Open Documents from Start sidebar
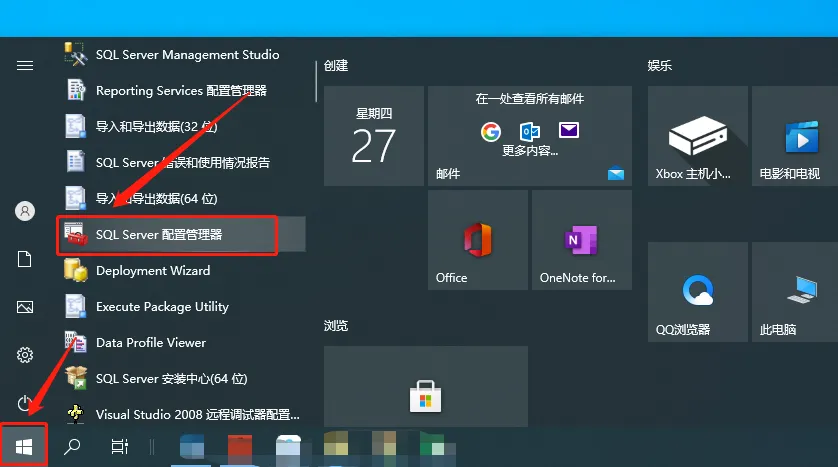838x467 pixels. pos(25,259)
